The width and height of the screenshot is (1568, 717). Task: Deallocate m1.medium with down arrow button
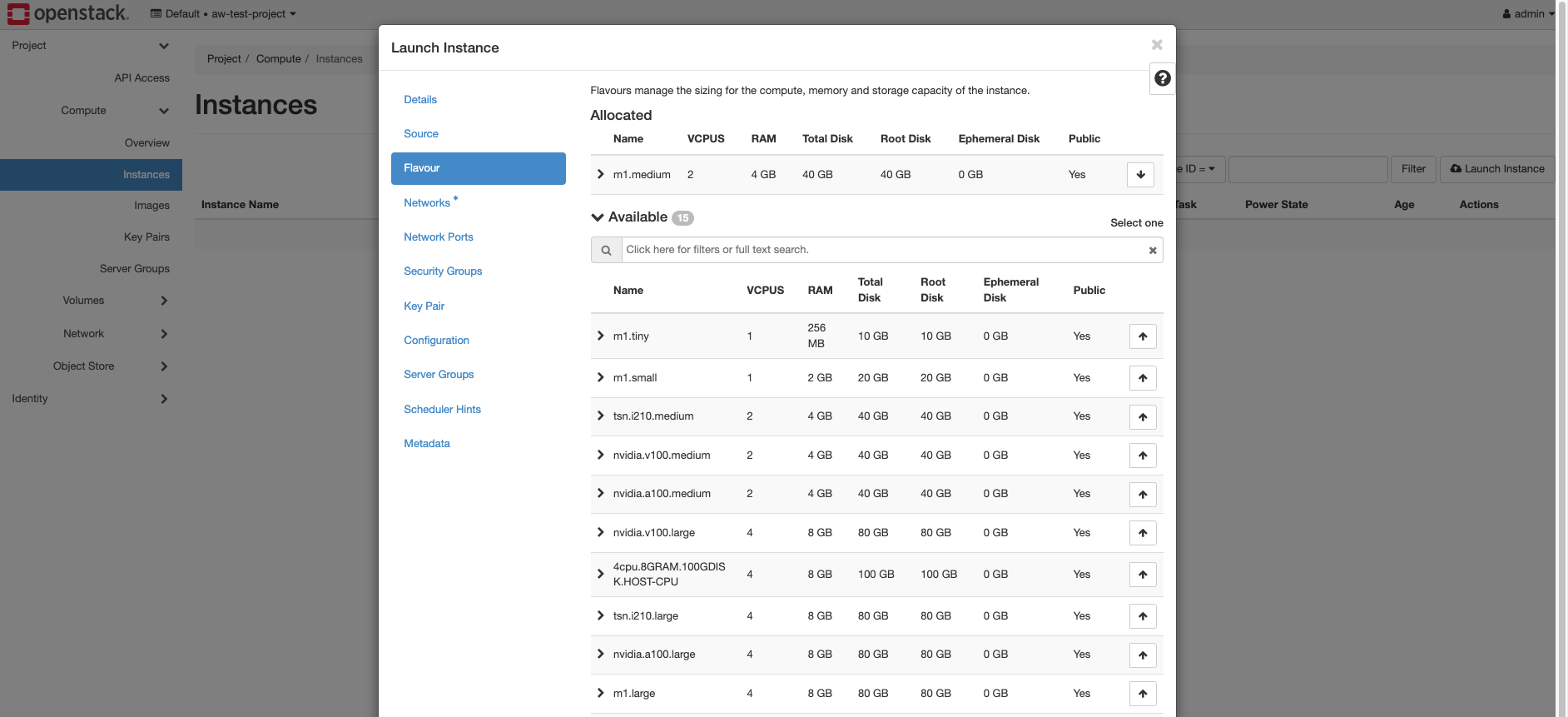[x=1140, y=175]
